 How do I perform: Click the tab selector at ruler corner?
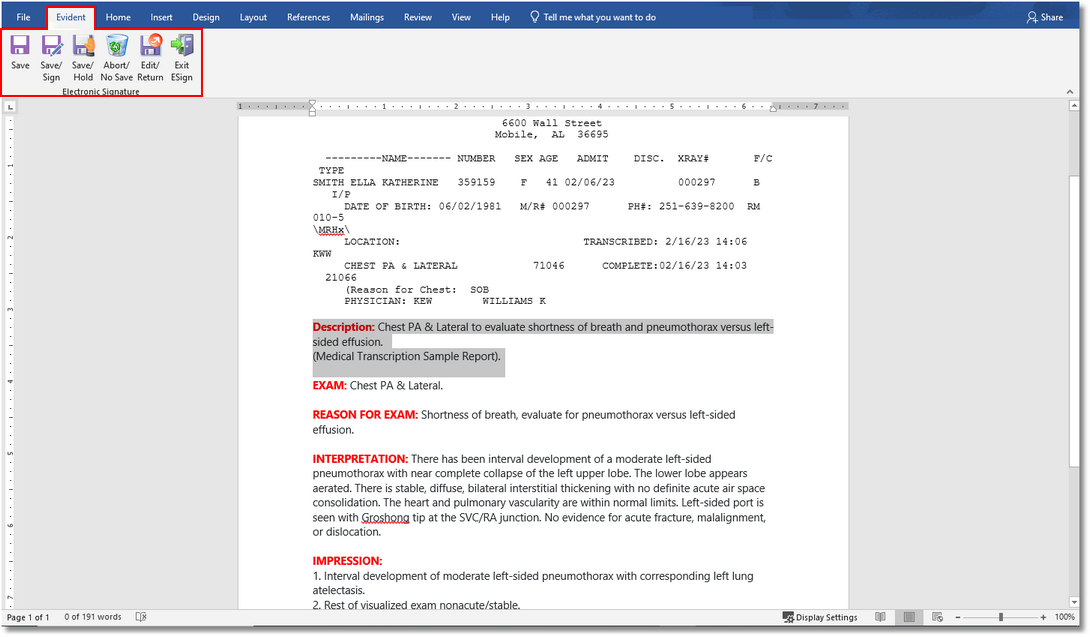click(x=10, y=107)
